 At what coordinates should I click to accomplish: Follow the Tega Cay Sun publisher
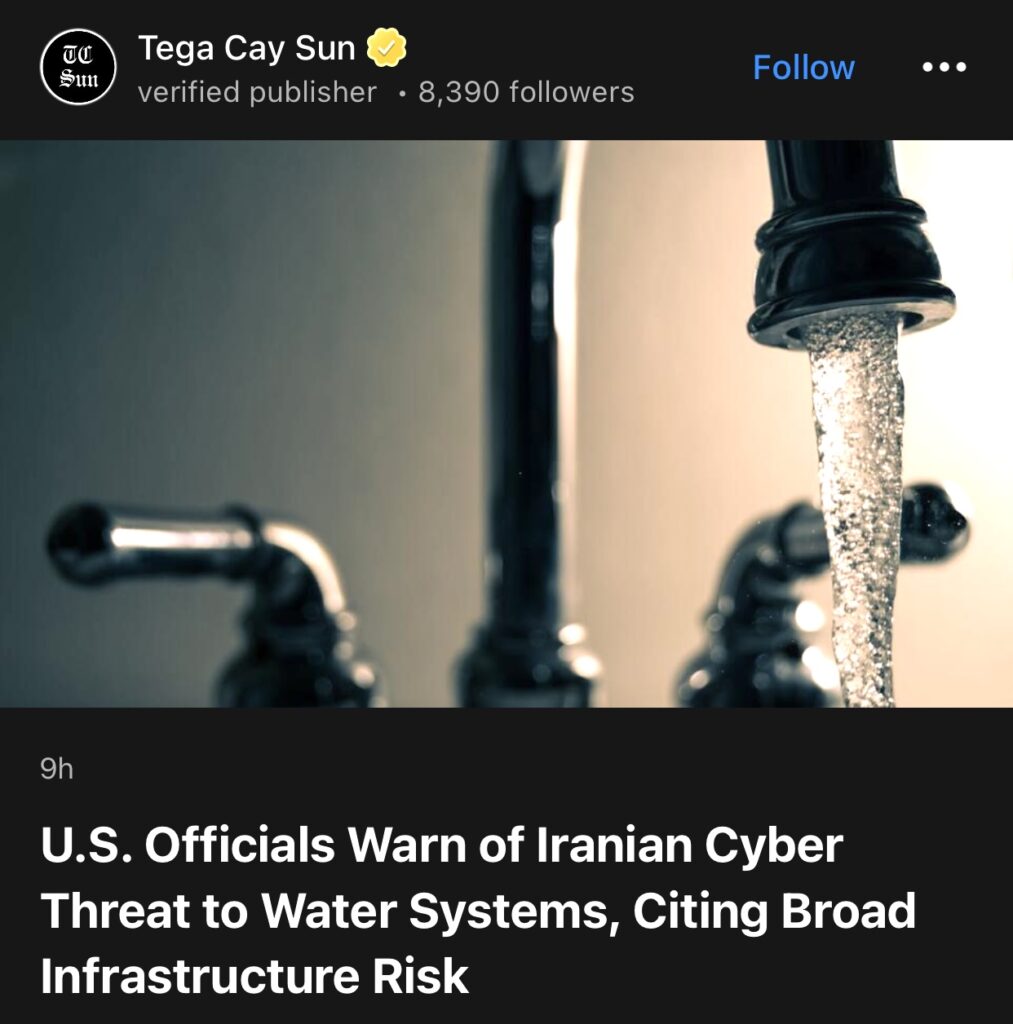point(803,67)
